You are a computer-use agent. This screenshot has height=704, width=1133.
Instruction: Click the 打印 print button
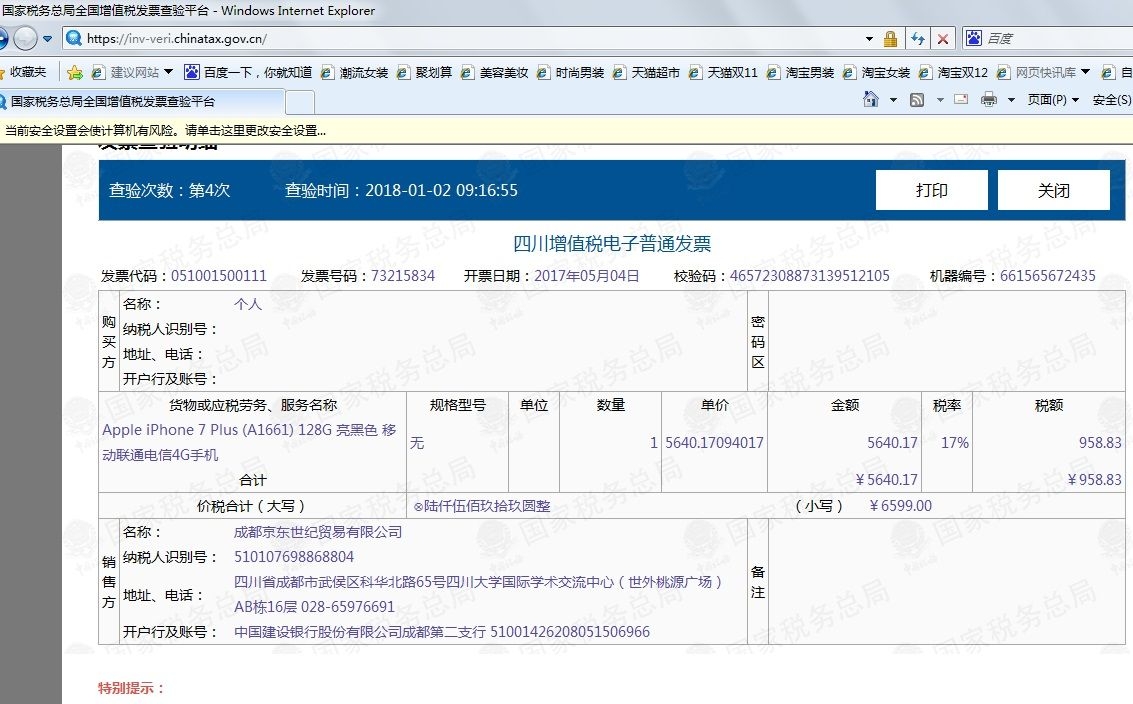tap(931, 190)
